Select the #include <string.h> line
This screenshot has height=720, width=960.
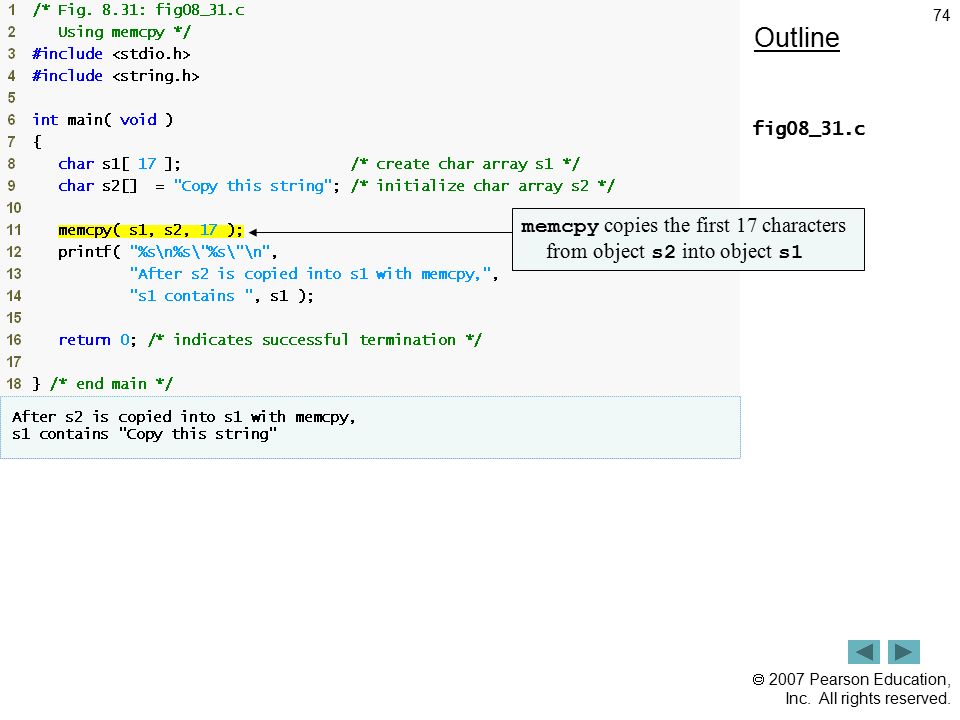(116, 77)
